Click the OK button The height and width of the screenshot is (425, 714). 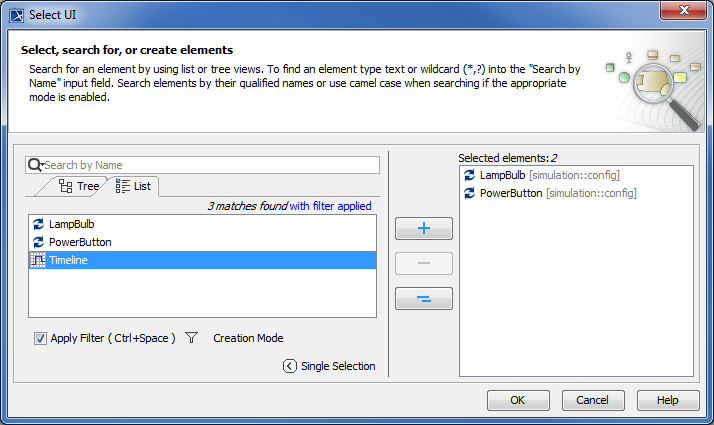point(518,400)
